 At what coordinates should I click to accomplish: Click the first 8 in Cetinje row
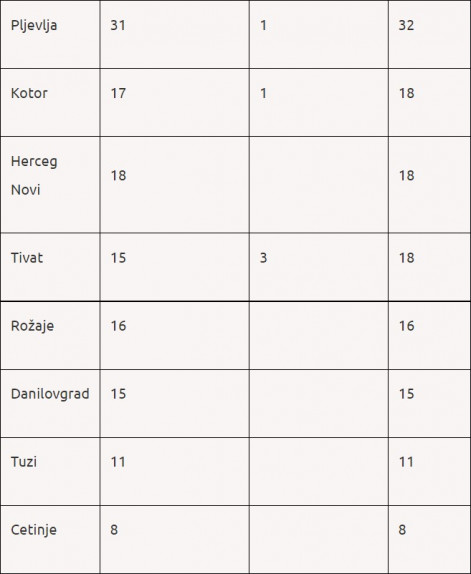114,530
